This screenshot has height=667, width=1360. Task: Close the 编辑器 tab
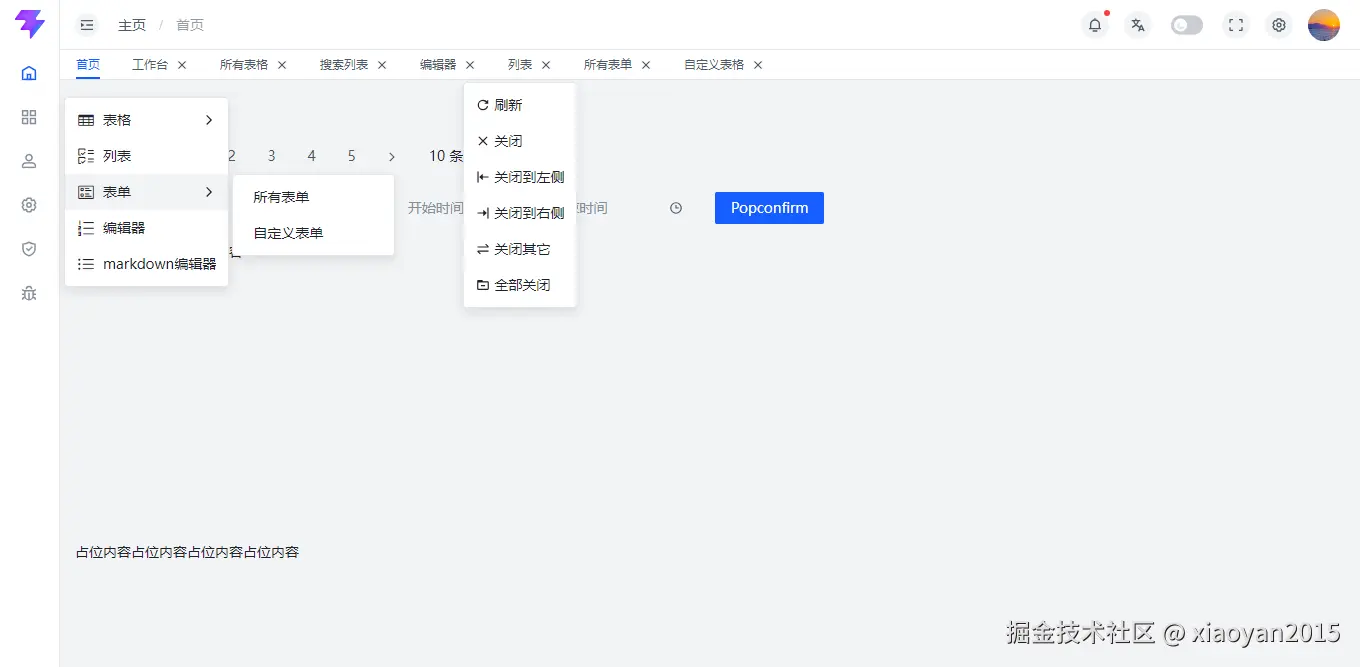(470, 65)
